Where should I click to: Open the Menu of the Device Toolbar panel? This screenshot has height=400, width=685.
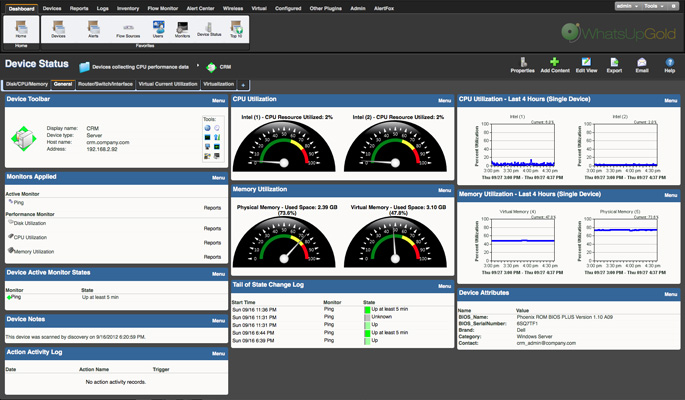point(218,101)
